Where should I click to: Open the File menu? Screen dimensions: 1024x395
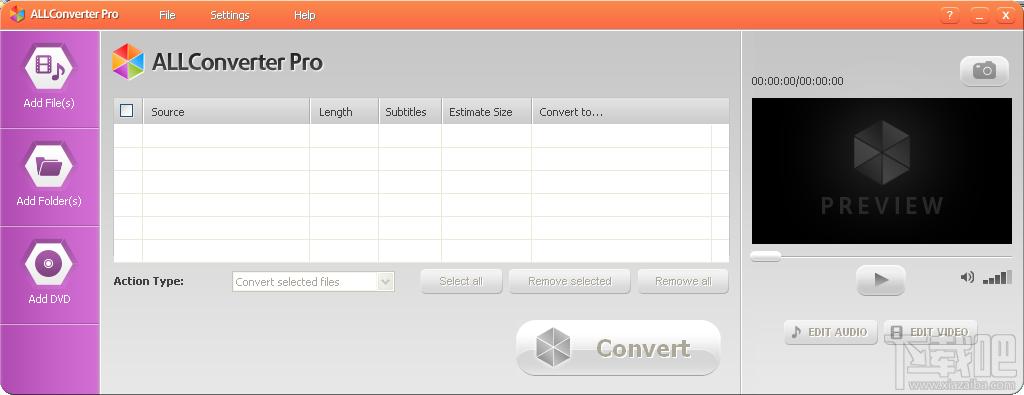coord(167,15)
